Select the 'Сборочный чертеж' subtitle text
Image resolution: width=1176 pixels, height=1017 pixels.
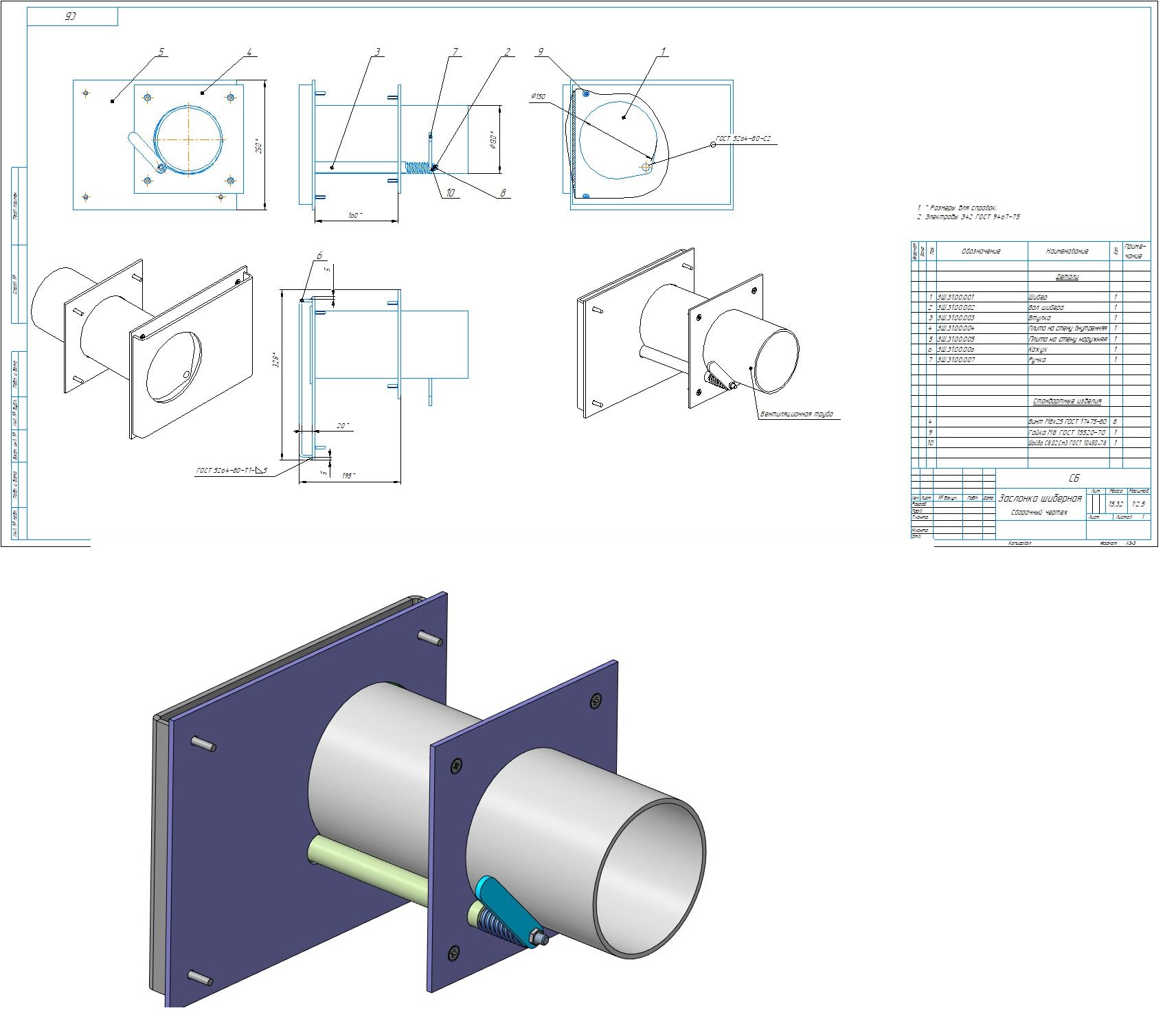click(x=1039, y=513)
